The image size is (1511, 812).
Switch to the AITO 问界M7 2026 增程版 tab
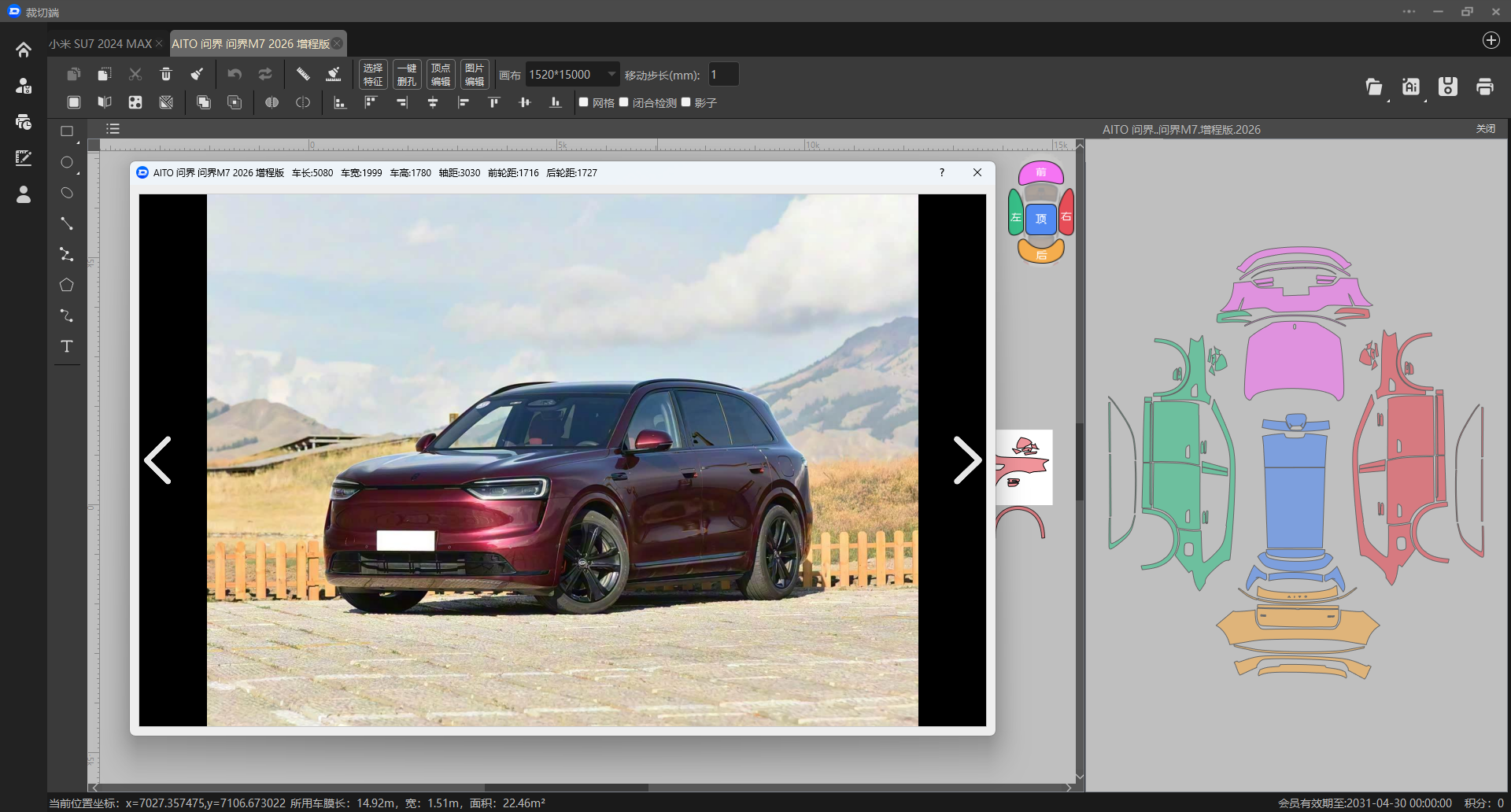click(250, 44)
